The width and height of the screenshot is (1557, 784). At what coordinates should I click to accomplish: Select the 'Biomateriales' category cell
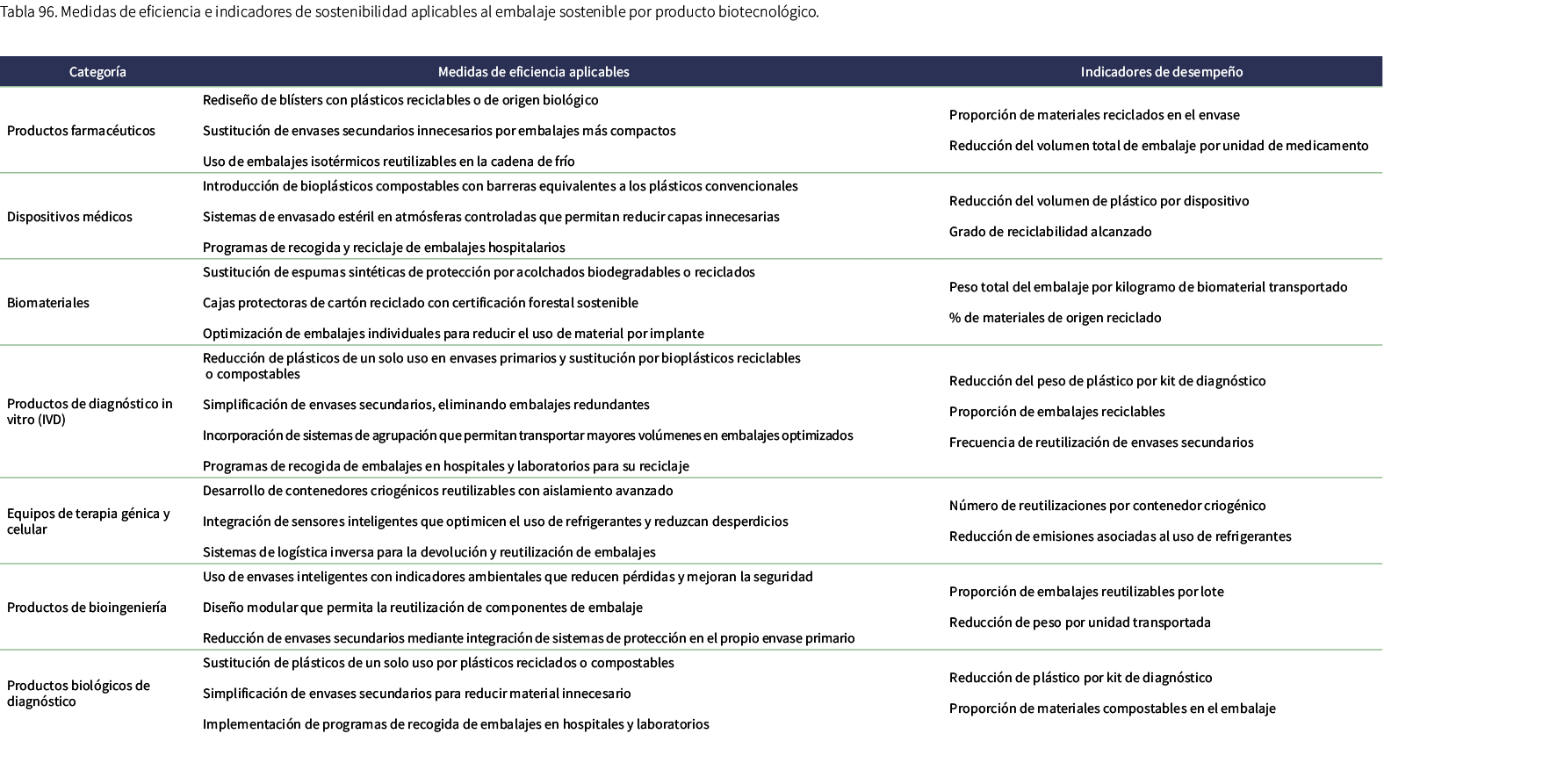pos(48,303)
